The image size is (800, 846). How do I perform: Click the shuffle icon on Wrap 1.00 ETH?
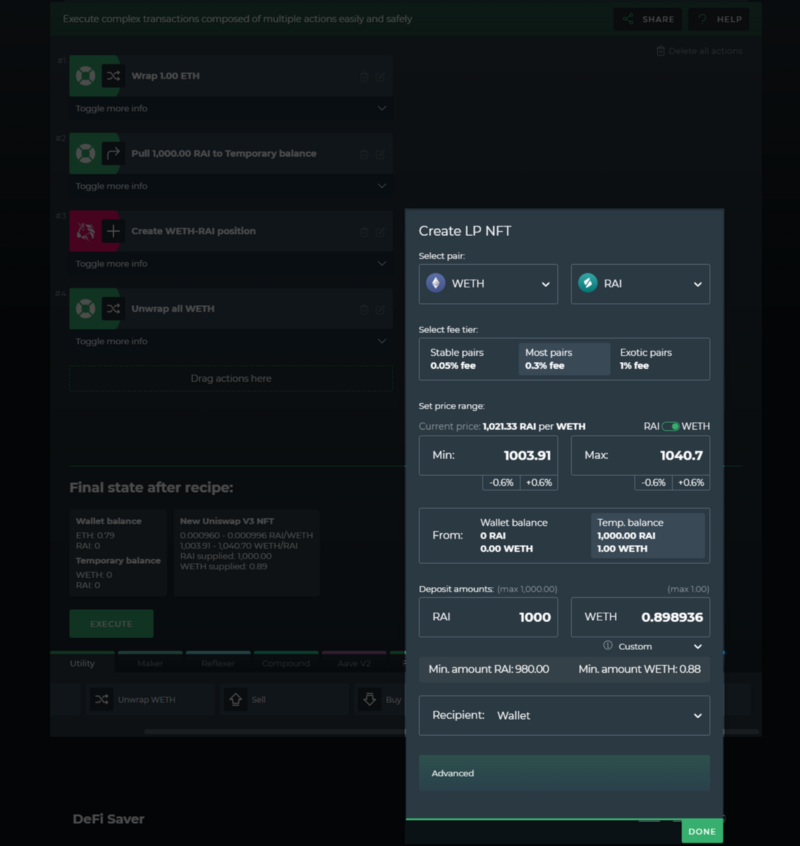113,76
